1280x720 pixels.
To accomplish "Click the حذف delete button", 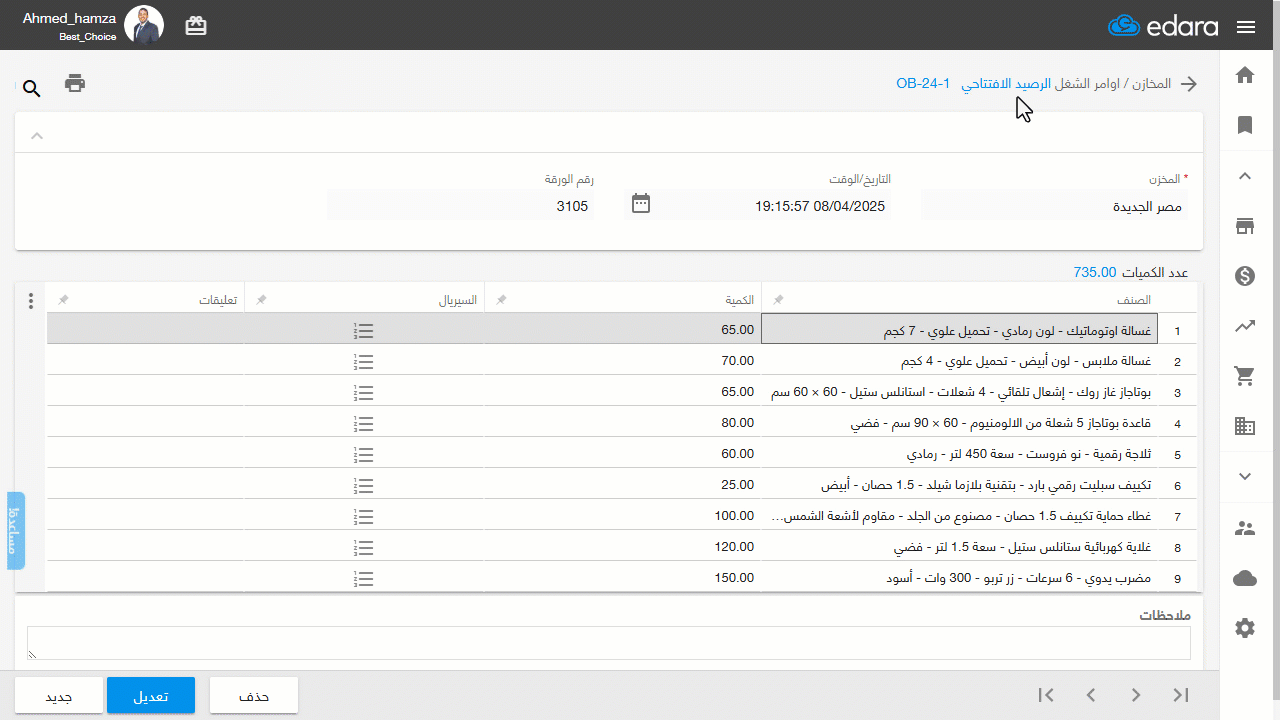I will (254, 695).
